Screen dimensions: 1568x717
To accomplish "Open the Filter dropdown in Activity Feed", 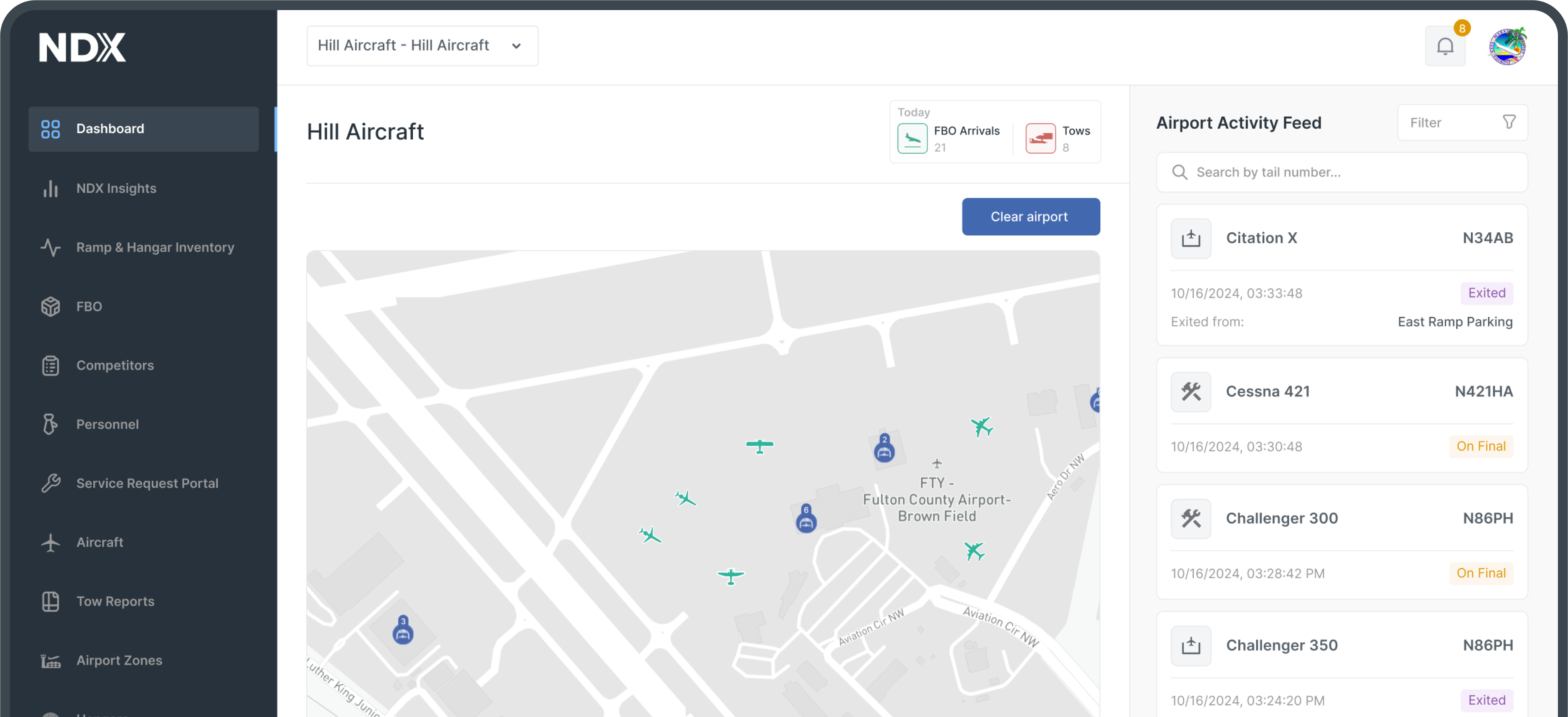I will pyautogui.click(x=1462, y=122).
